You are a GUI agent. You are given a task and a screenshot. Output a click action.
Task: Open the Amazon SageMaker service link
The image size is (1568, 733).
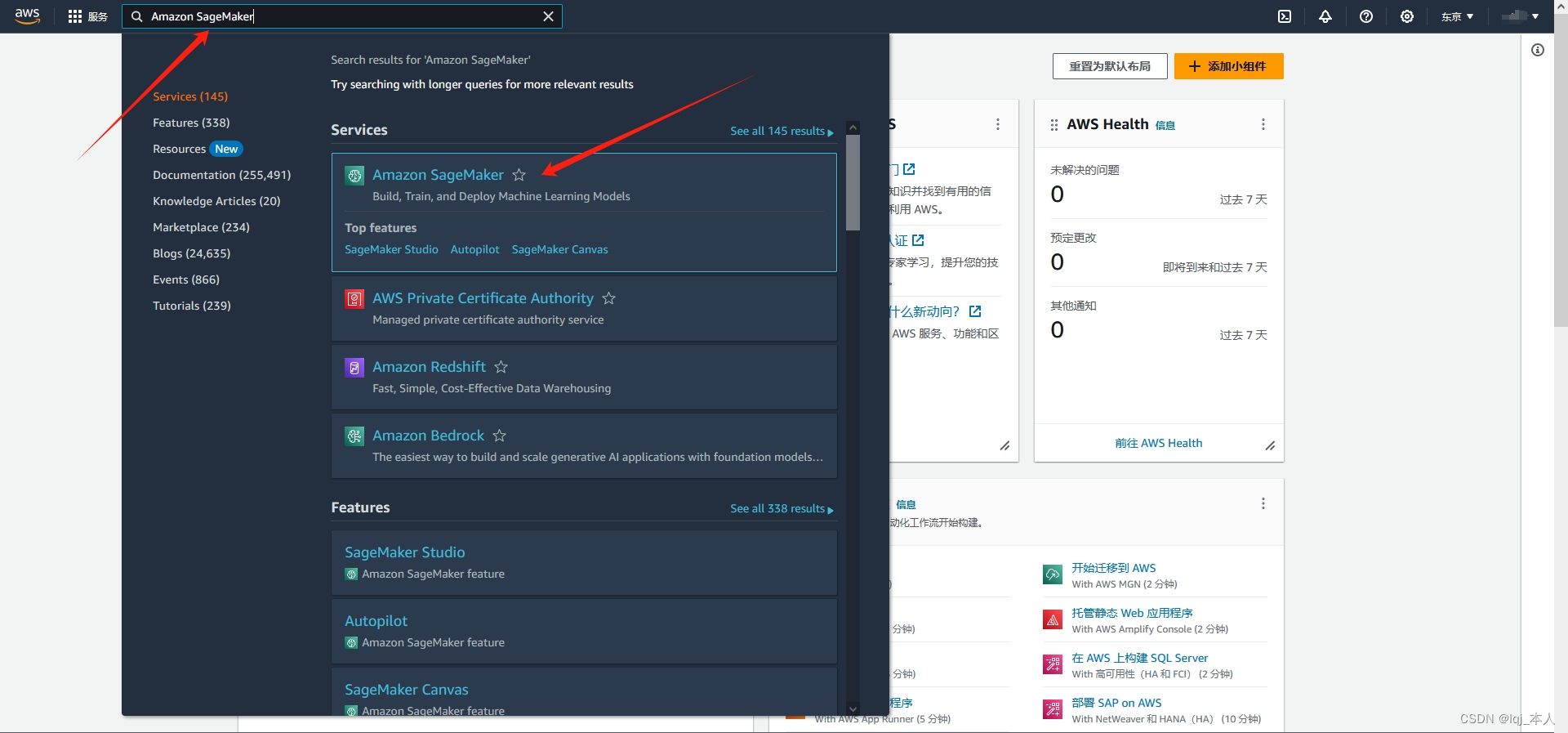[x=438, y=175]
